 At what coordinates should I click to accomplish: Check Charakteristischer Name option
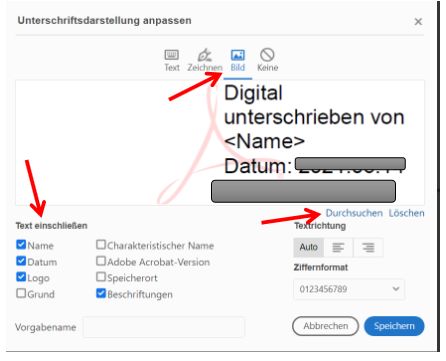point(101,245)
